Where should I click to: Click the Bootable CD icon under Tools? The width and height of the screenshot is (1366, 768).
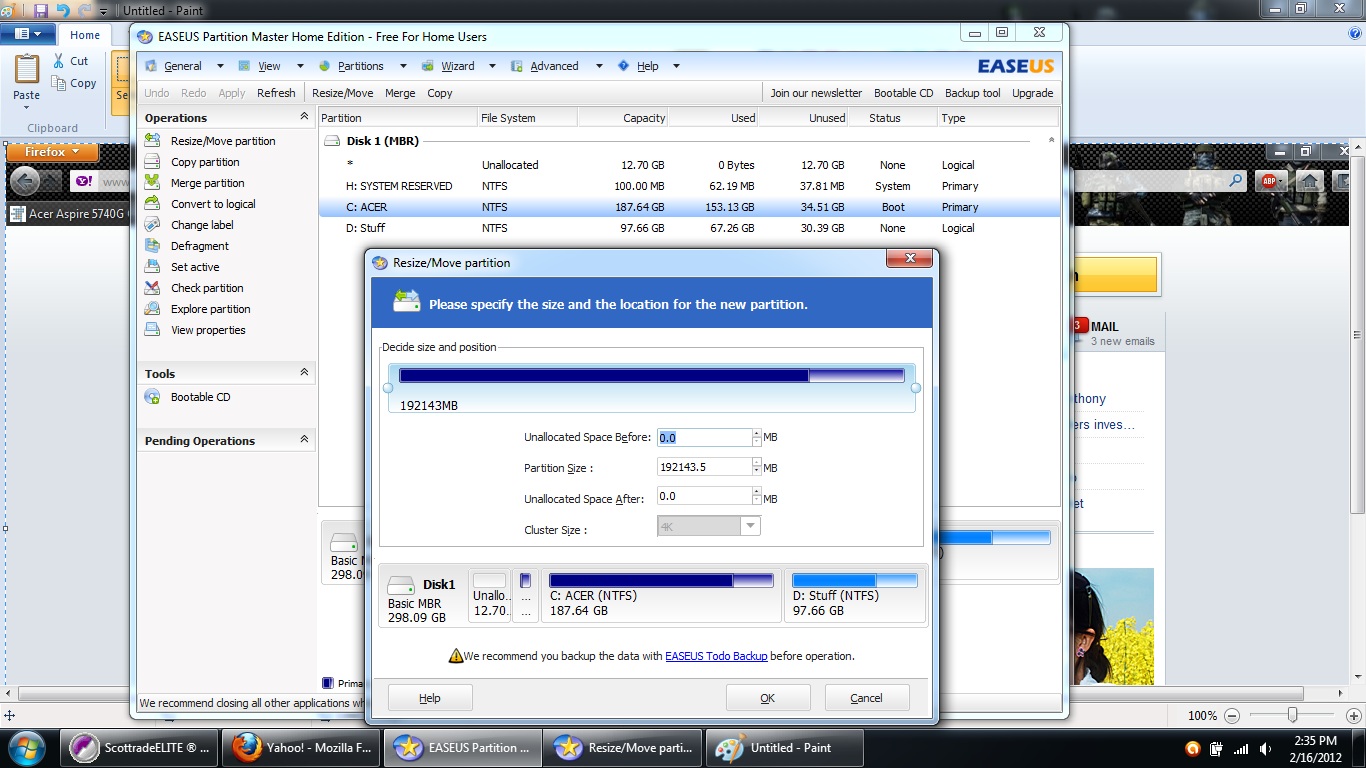(x=152, y=397)
